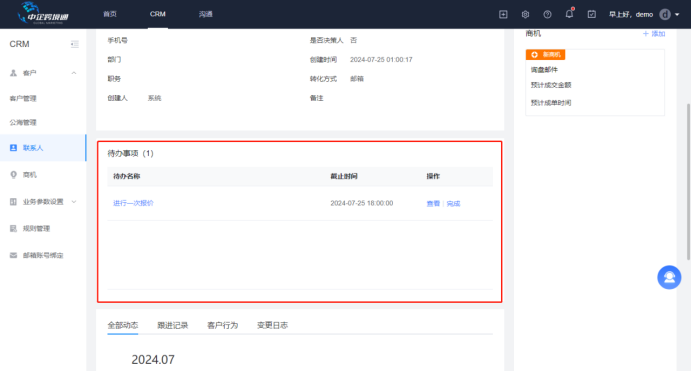Open the 沟通 top menu
This screenshot has width=692, height=371.
click(x=206, y=14)
